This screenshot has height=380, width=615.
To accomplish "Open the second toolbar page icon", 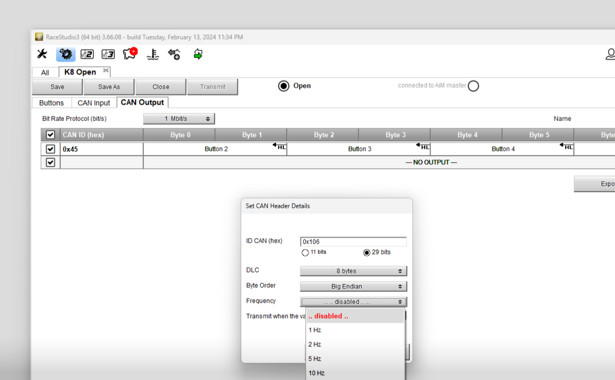I will pos(87,54).
